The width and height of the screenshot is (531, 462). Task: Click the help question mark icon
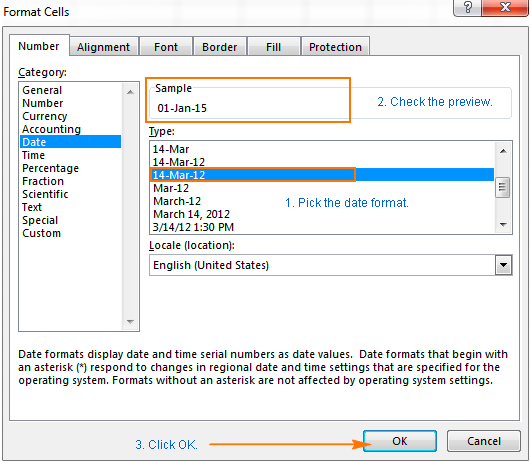[467, 7]
